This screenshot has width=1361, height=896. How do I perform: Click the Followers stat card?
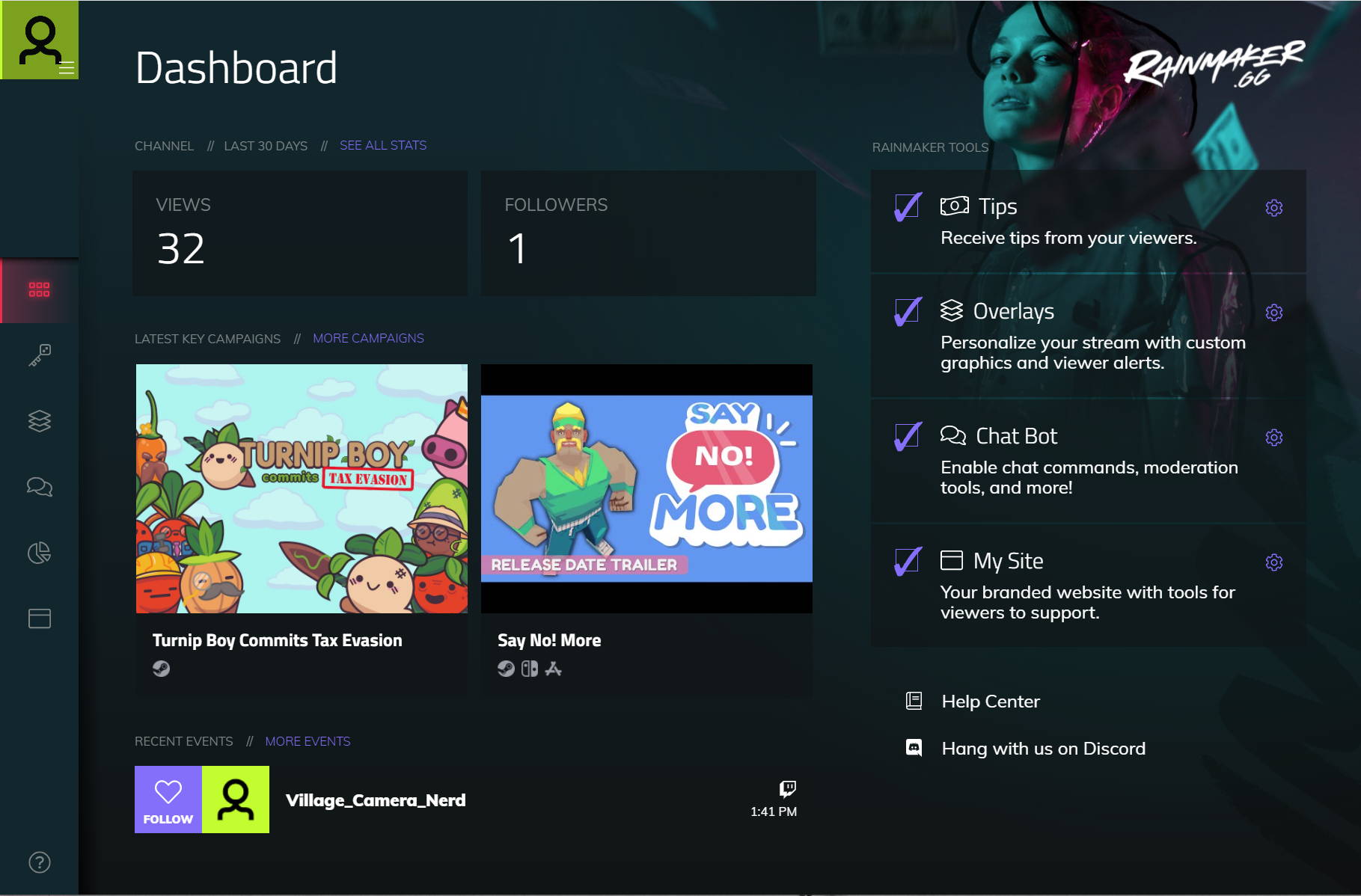coord(648,233)
